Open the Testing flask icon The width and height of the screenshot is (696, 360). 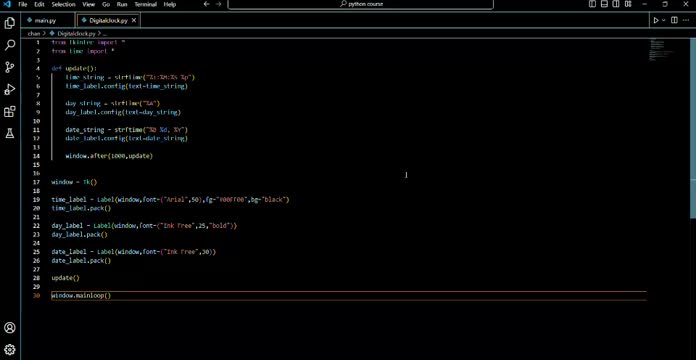pyautogui.click(x=10, y=134)
